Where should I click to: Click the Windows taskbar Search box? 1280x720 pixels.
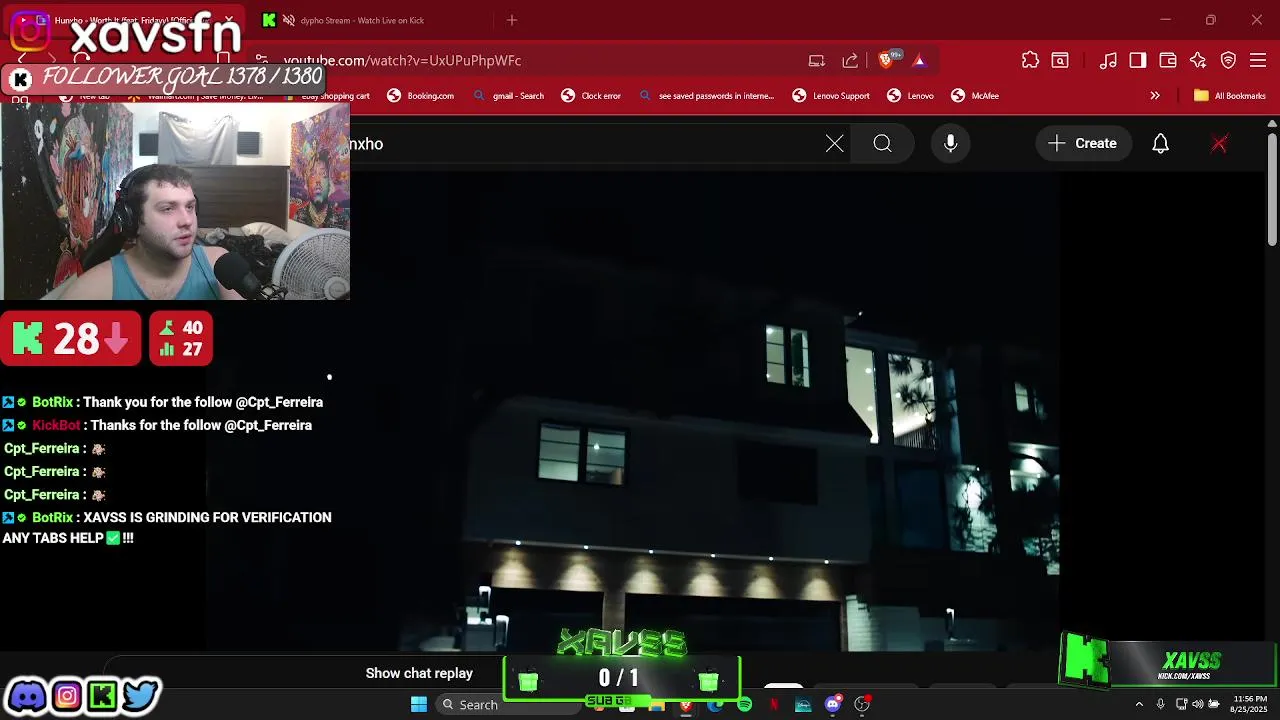(510, 704)
